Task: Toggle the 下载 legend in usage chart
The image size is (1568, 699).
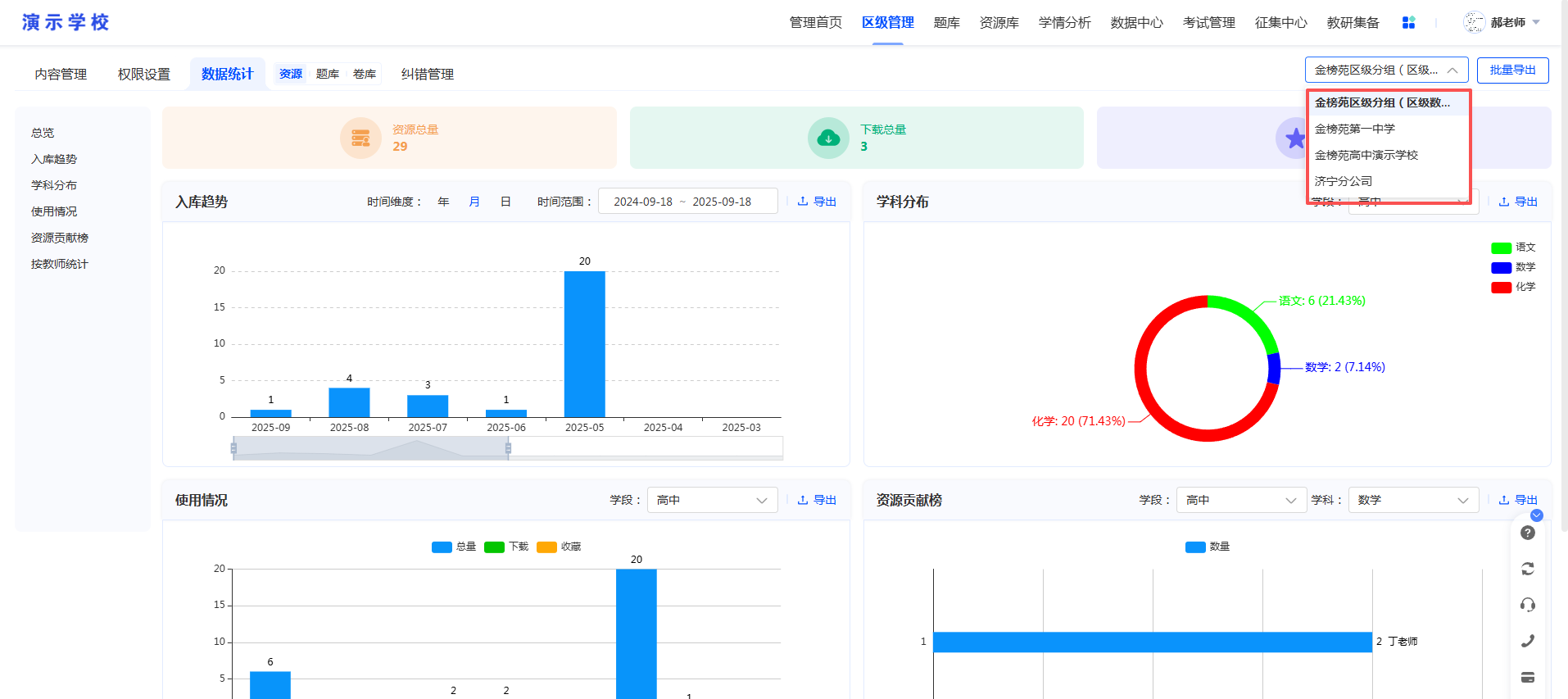Action: pyautogui.click(x=506, y=547)
